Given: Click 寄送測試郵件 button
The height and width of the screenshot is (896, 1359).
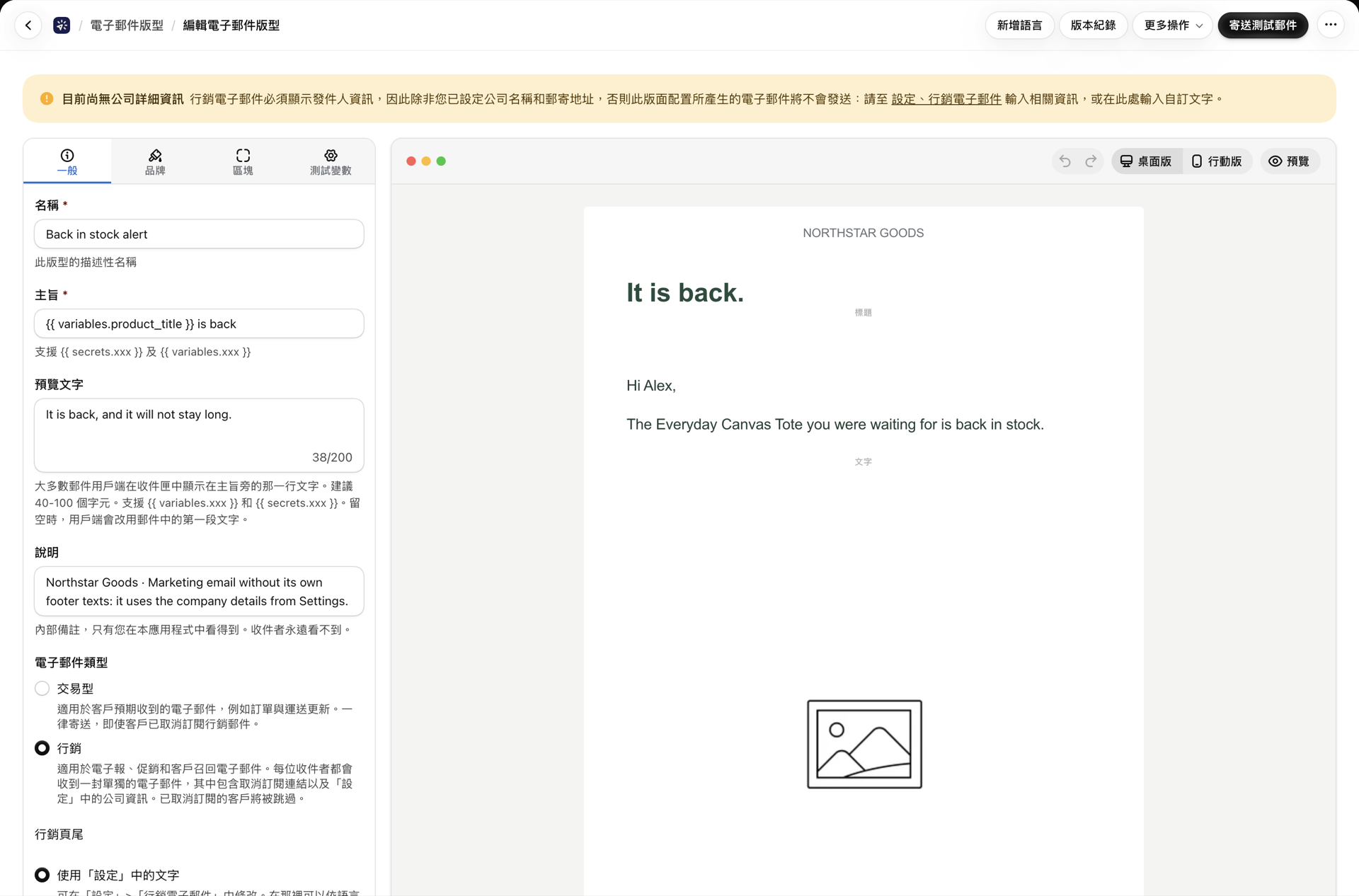Looking at the screenshot, I should 1263,25.
